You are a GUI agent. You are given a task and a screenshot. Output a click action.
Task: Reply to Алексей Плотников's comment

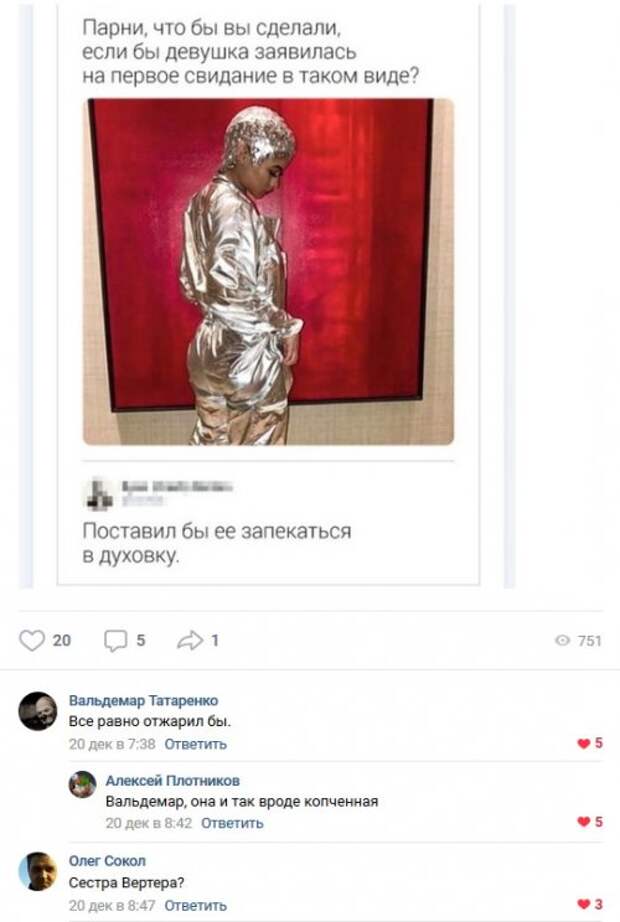pos(232,823)
